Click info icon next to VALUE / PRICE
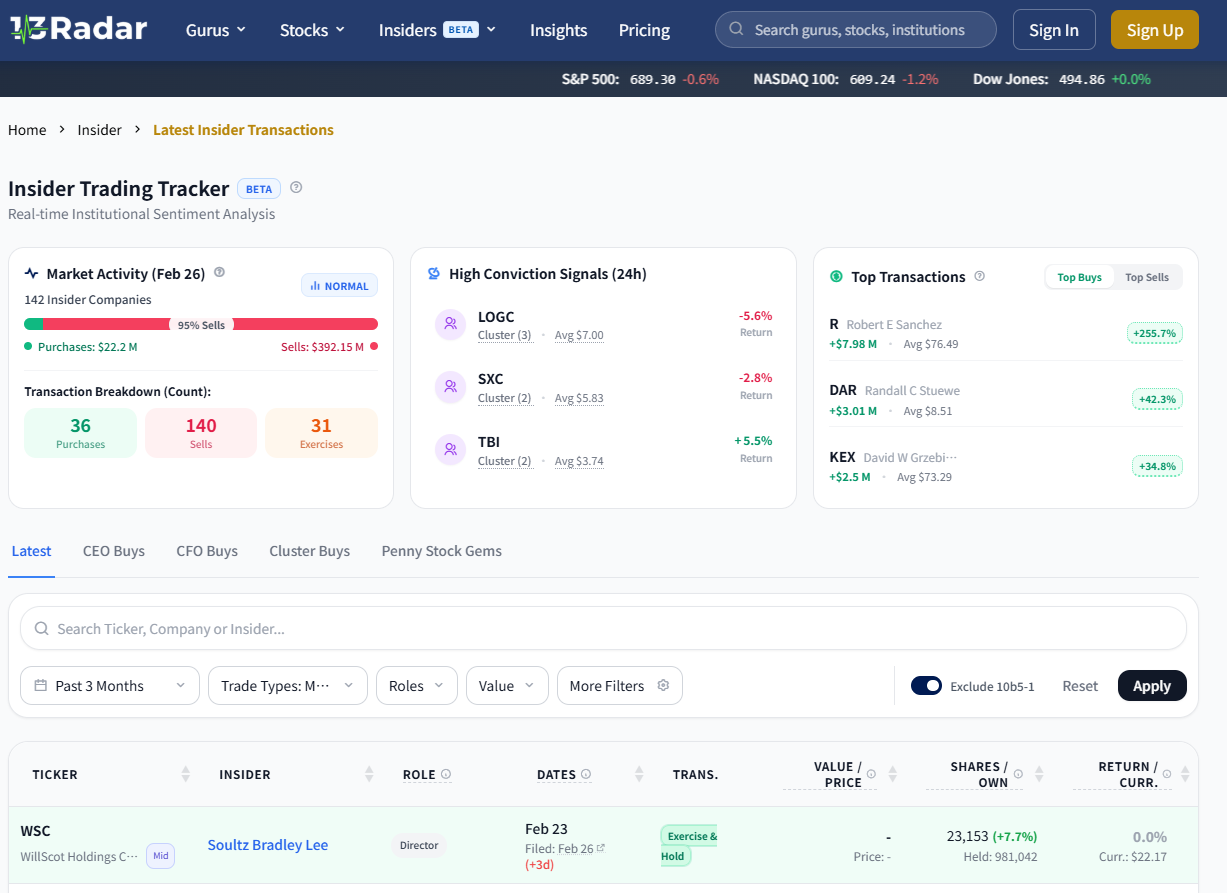This screenshot has height=893, width=1227. 871,774
